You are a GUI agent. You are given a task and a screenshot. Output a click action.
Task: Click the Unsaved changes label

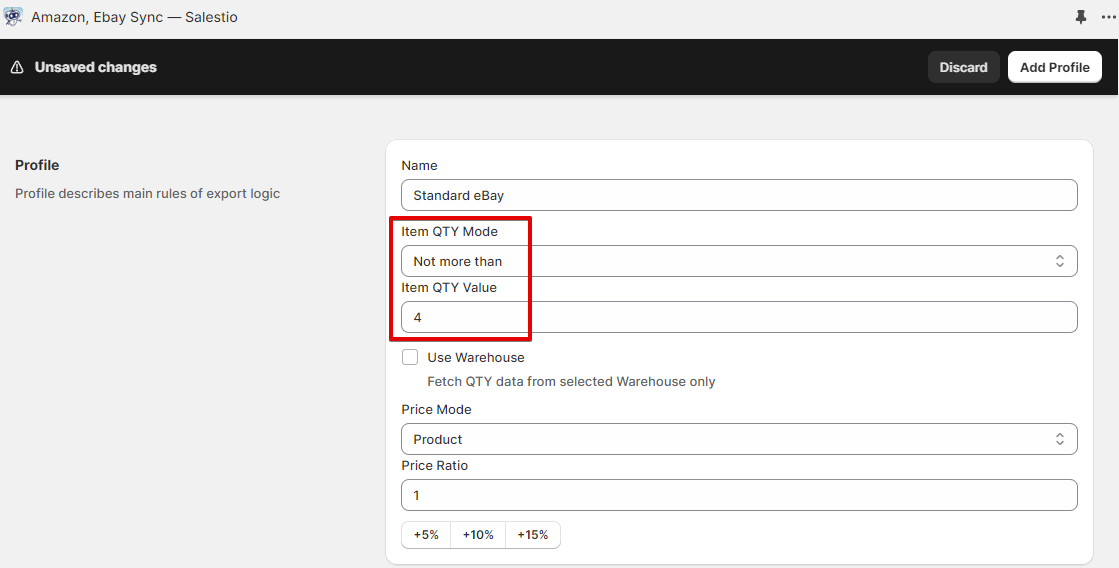(x=95, y=67)
